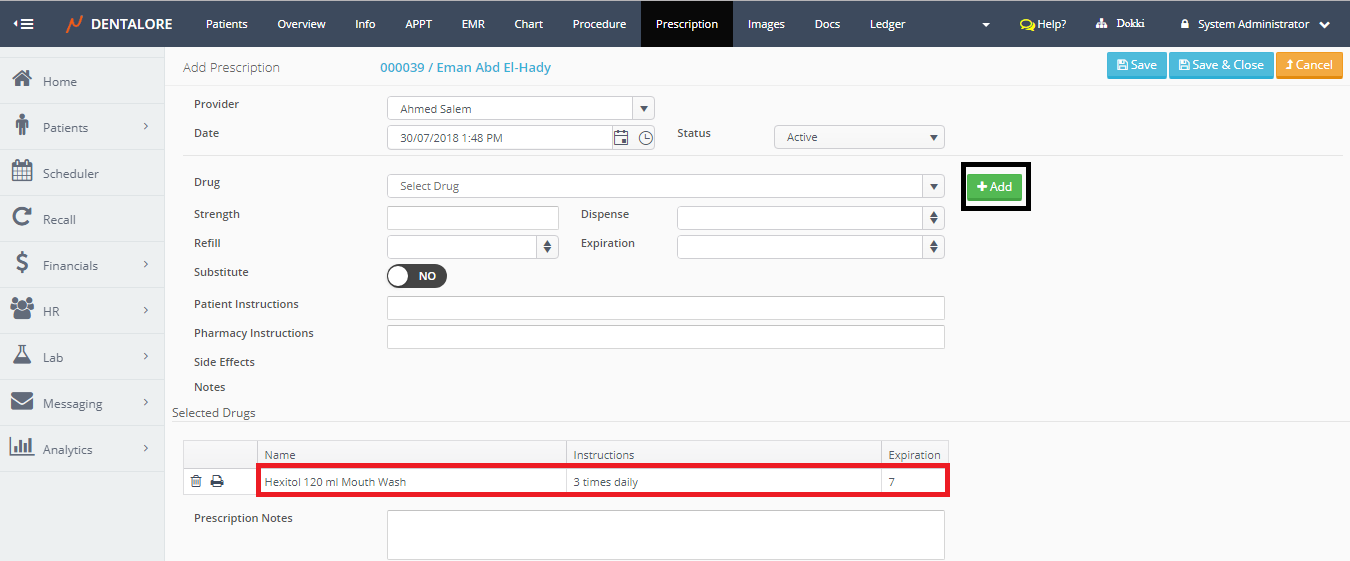
Task: Delete Hexitol drug with trash icon
Action: [x=196, y=482]
